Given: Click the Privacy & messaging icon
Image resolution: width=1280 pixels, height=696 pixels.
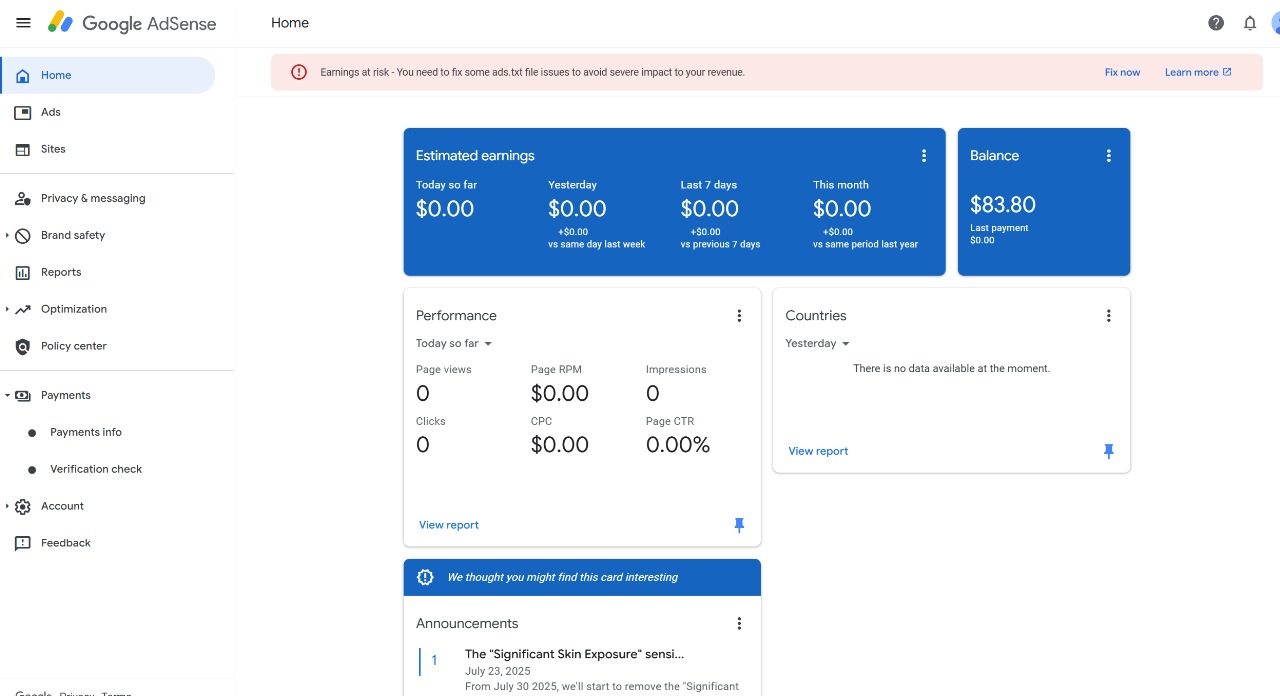Looking at the screenshot, I should pos(23,198).
